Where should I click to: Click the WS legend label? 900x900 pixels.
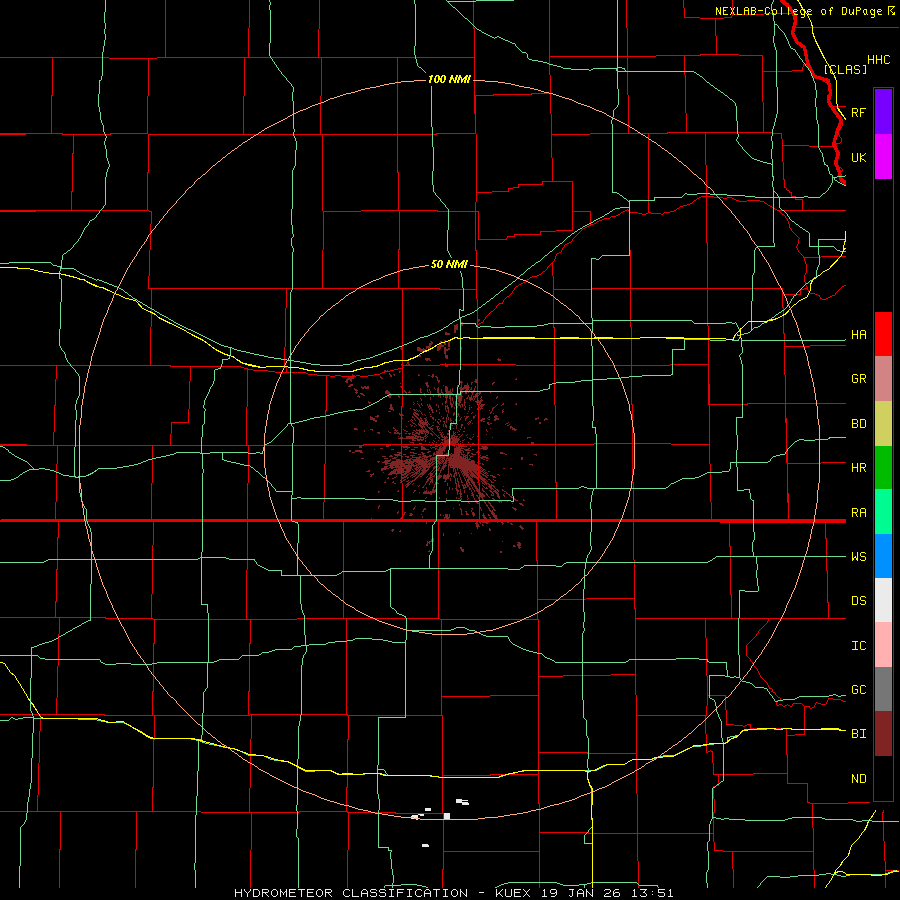pyautogui.click(x=859, y=557)
